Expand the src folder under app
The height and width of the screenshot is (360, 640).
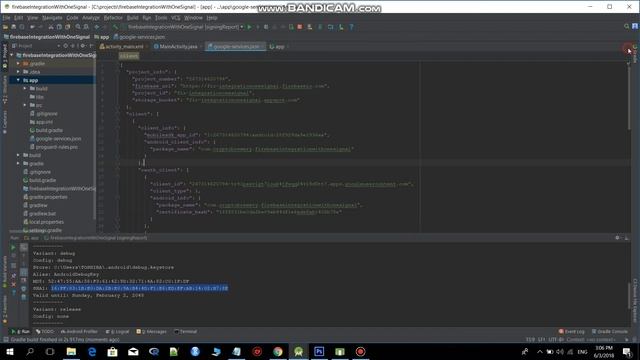tap(25, 105)
